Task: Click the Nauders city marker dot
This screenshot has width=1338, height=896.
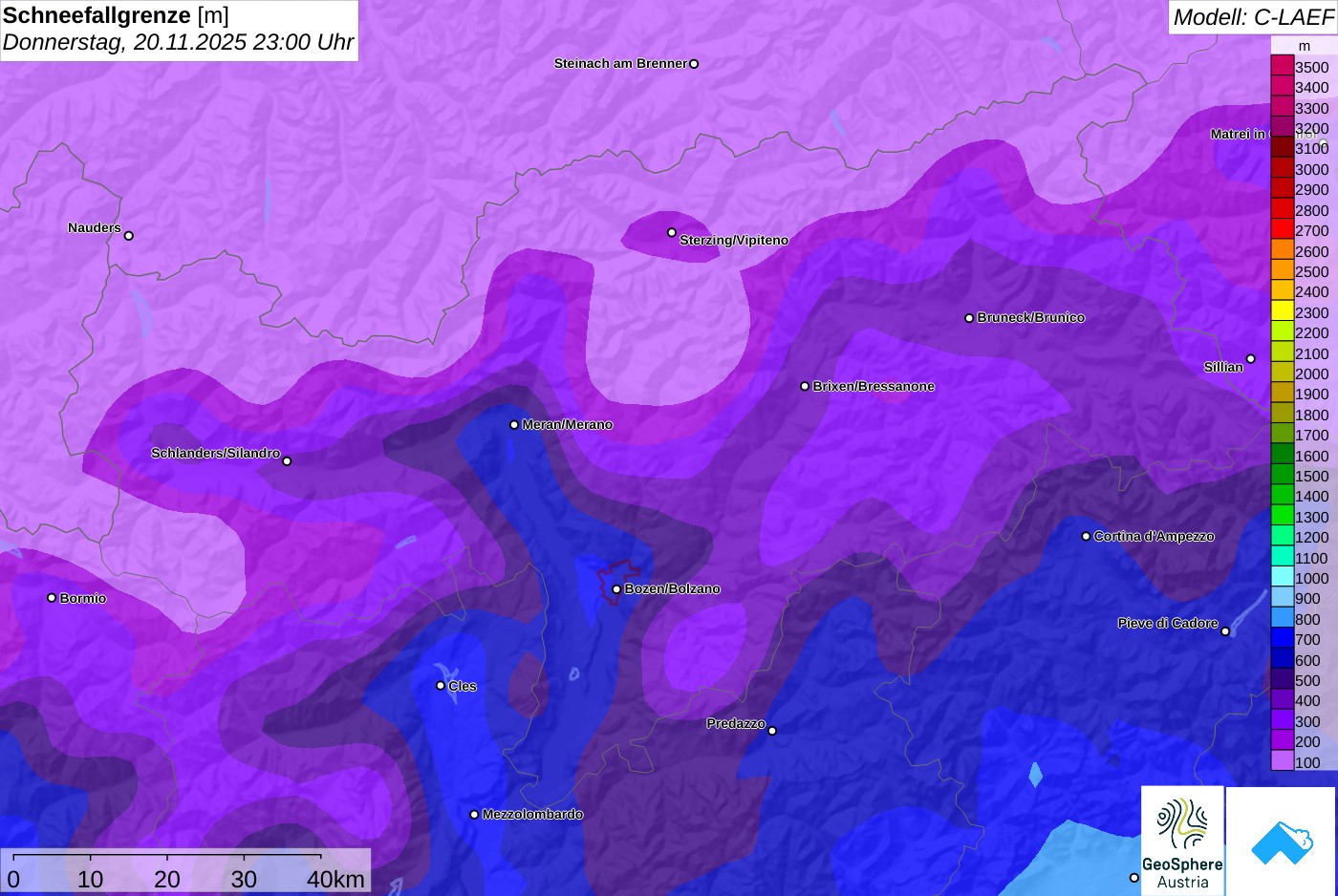Action: tap(129, 235)
